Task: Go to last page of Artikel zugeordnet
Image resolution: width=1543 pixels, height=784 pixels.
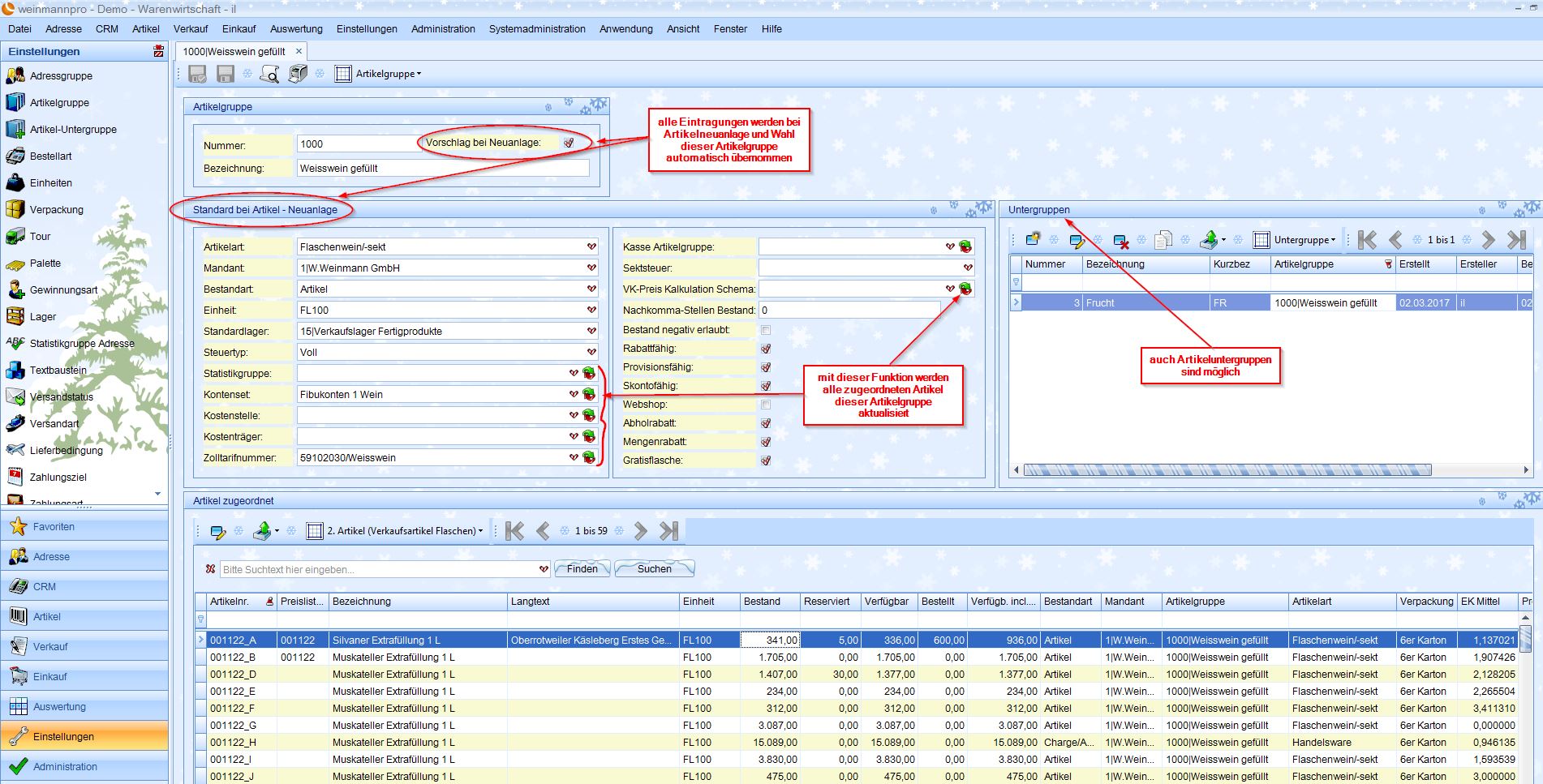Action: (x=668, y=531)
